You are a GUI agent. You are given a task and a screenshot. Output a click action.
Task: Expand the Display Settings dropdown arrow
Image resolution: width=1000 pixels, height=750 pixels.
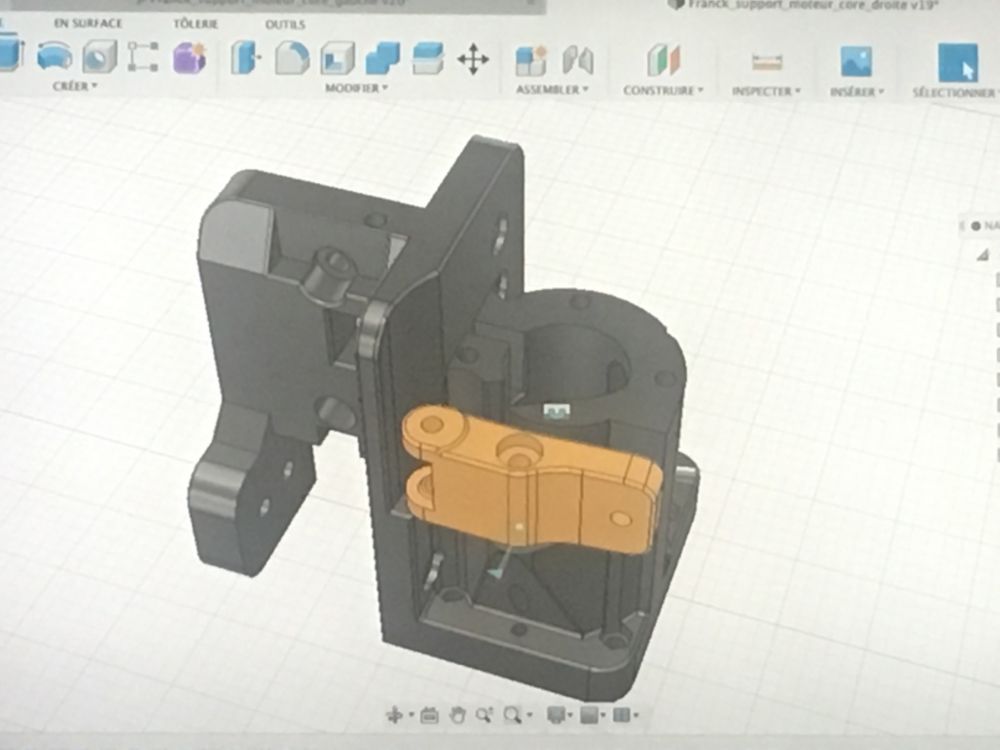pos(570,716)
